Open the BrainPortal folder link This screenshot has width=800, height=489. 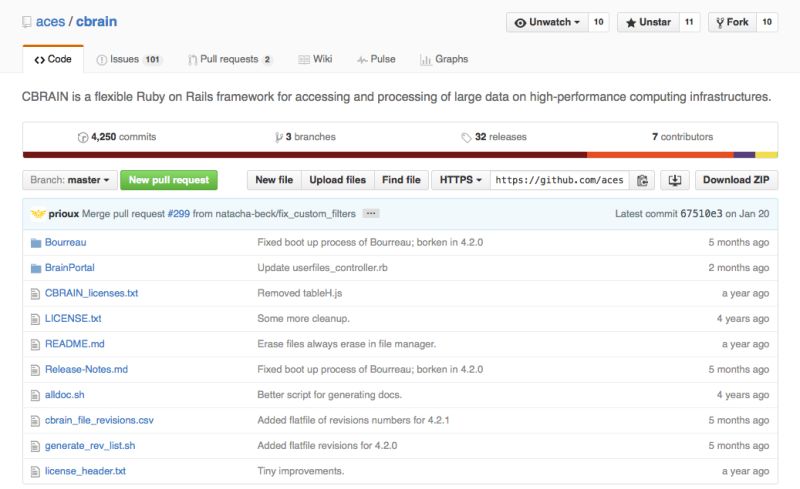coord(69,268)
